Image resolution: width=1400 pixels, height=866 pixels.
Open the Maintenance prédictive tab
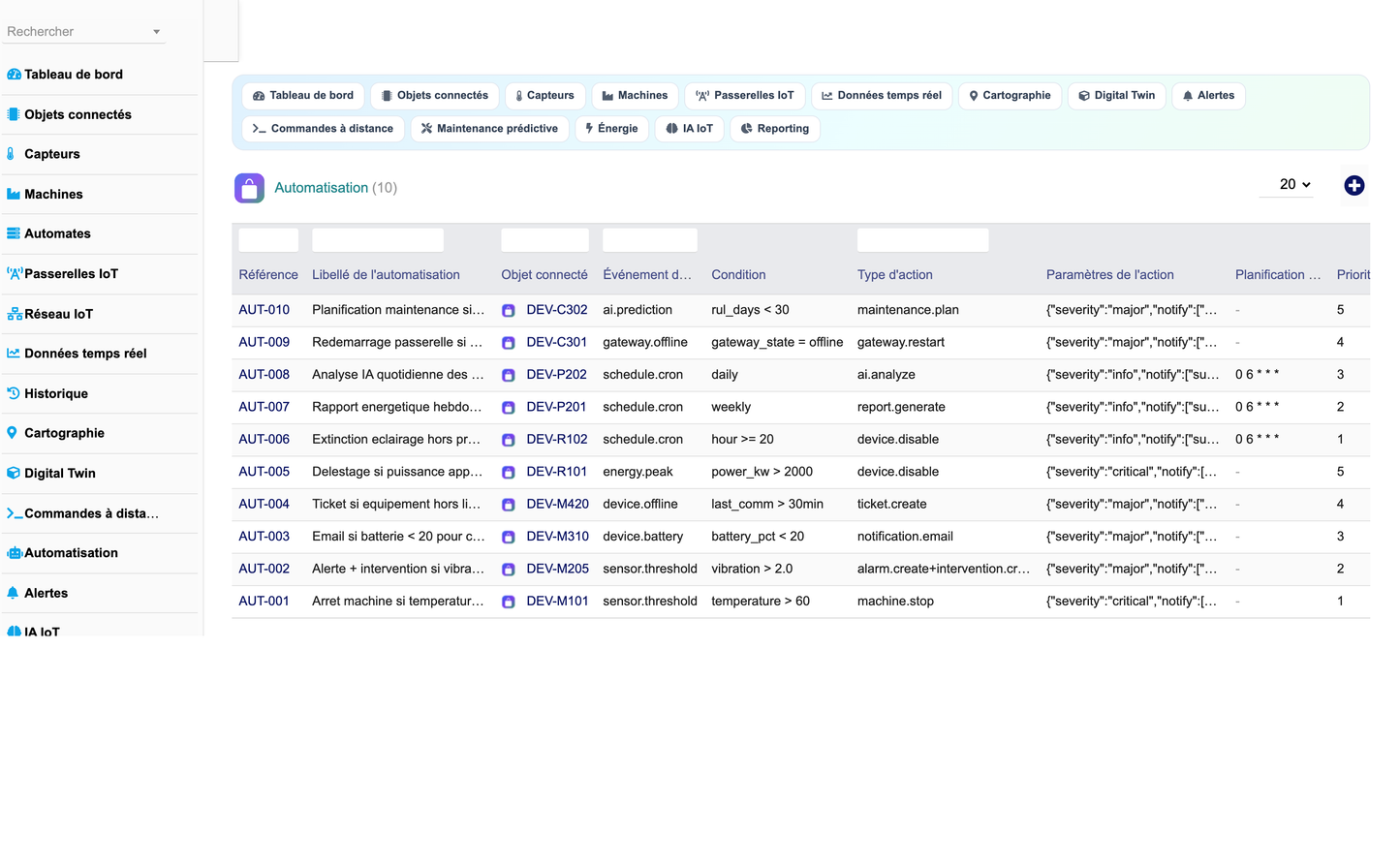tap(489, 129)
